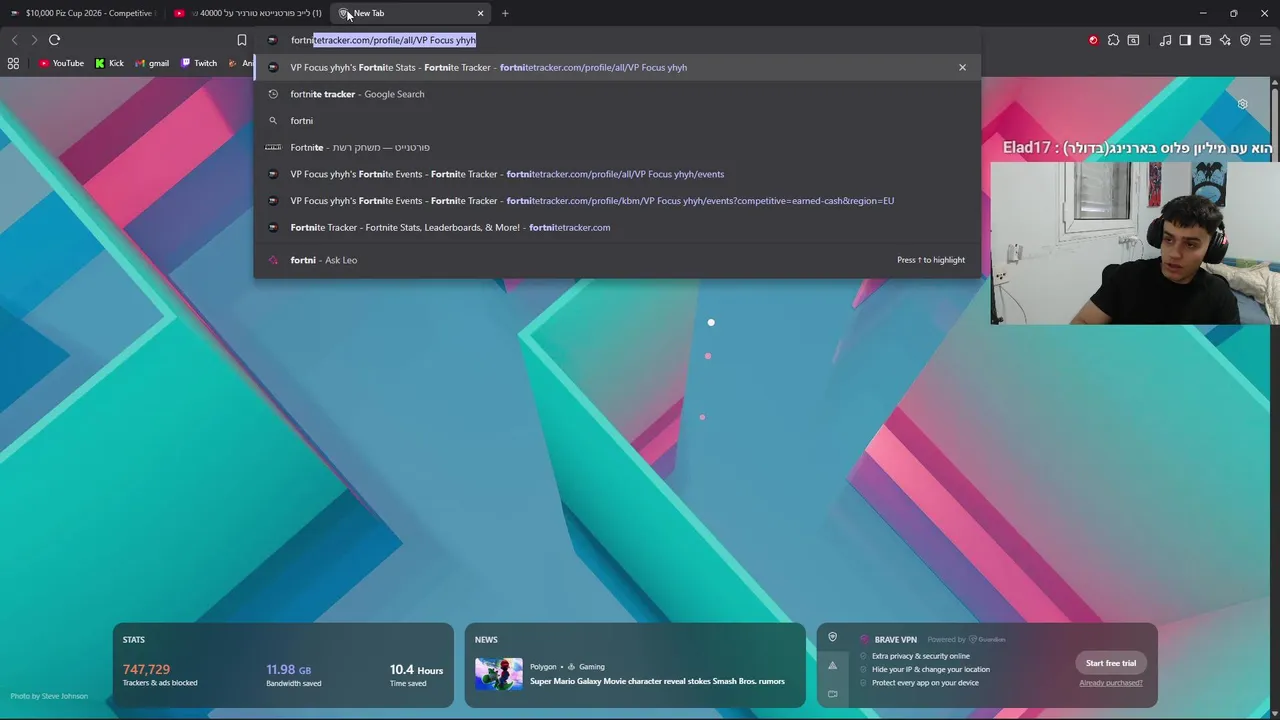This screenshot has width=1280, height=720.
Task: Toggle the sidebar panel icon
Action: [x=1185, y=40]
